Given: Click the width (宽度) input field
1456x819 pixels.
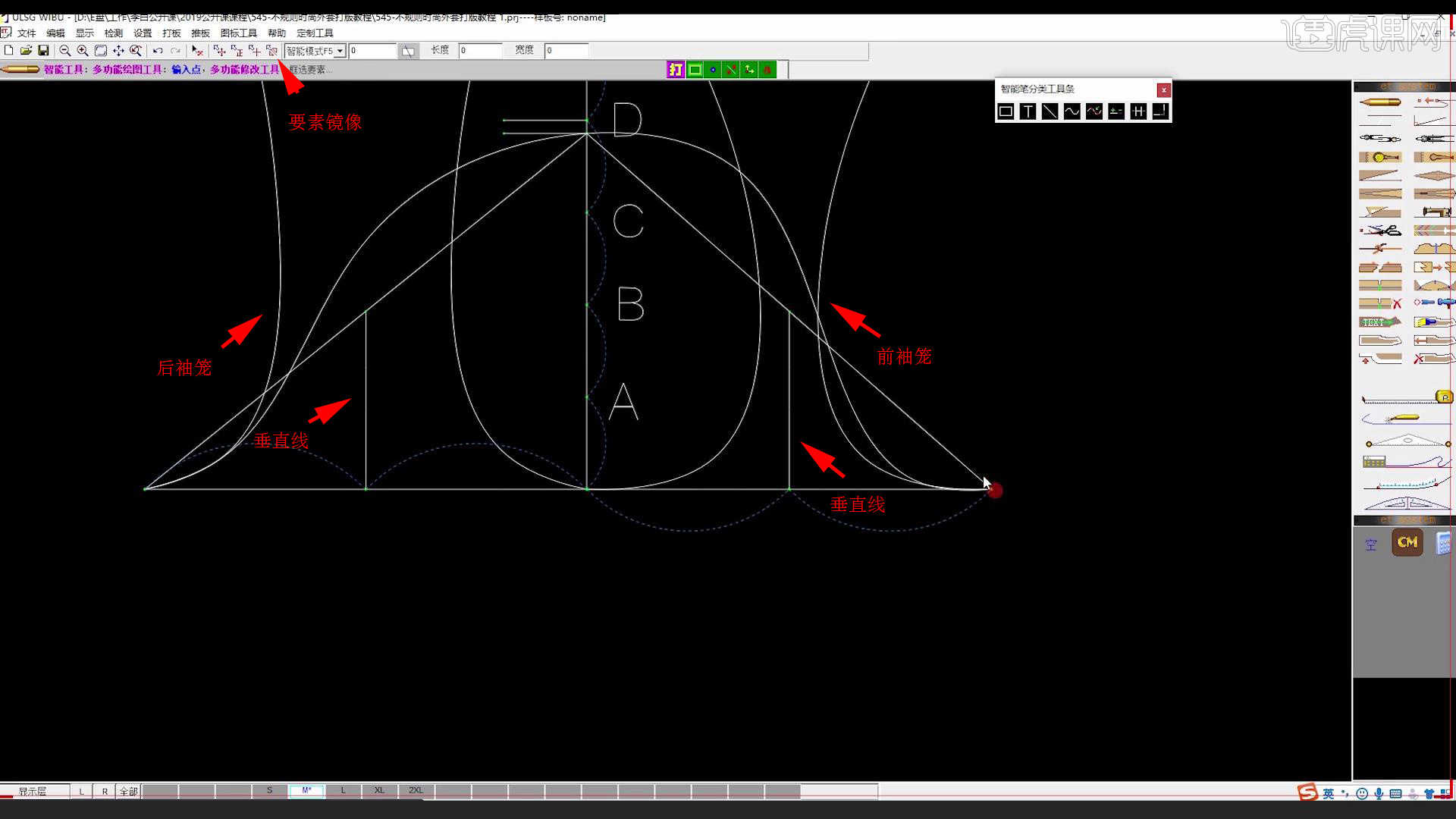Looking at the screenshot, I should [x=566, y=51].
